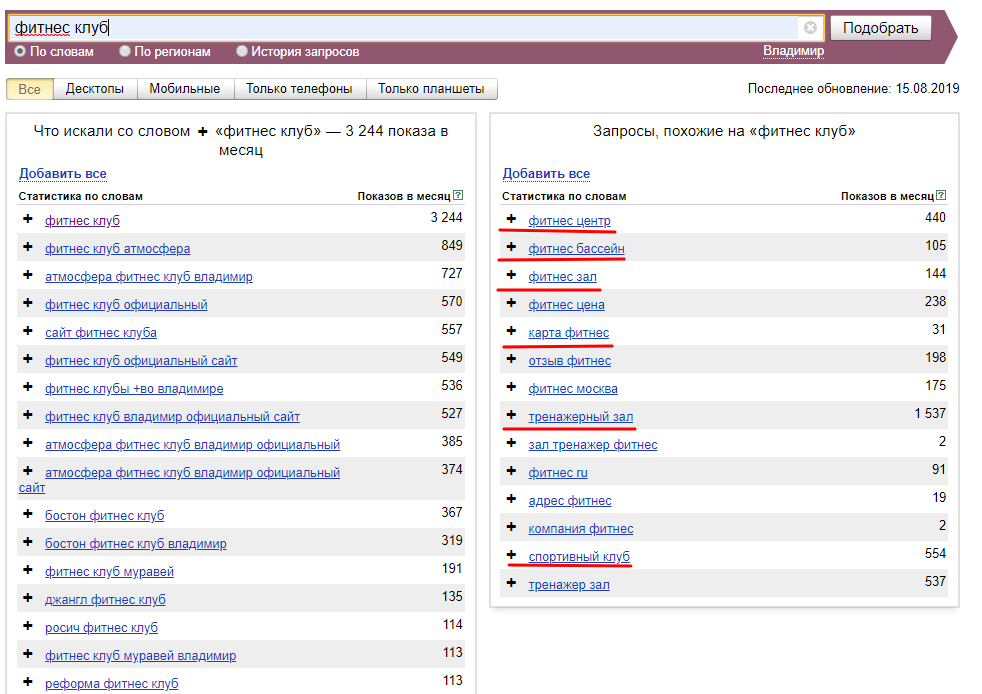Image resolution: width=982 pixels, height=694 pixels.
Task: Click the 'Подобрать' button
Action: (881, 28)
